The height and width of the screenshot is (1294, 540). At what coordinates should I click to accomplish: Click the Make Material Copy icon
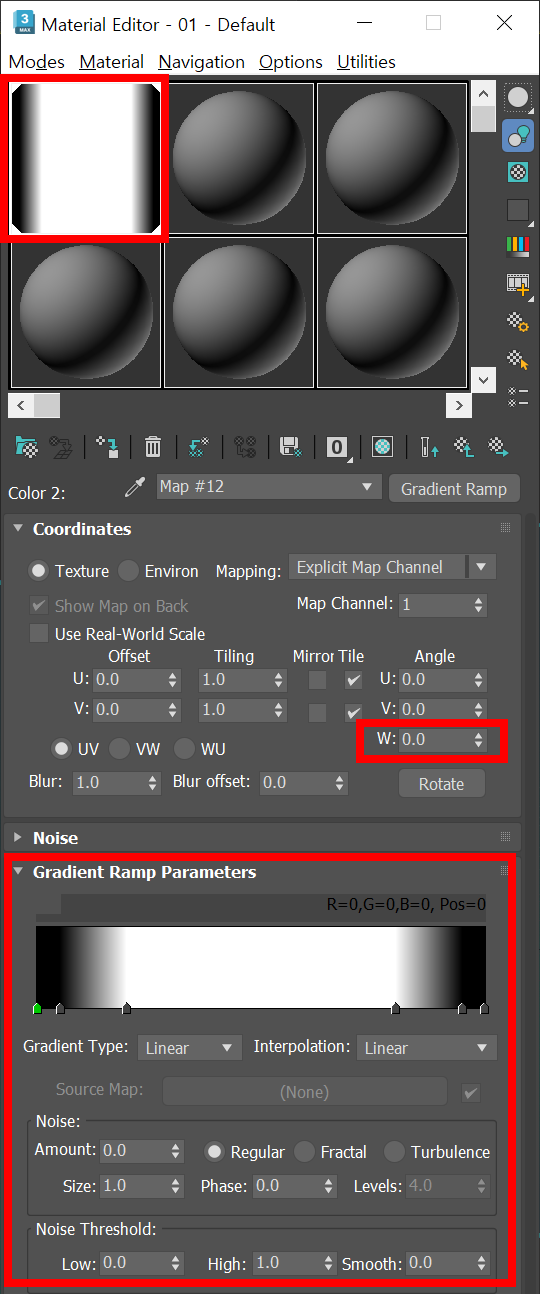(x=199, y=447)
